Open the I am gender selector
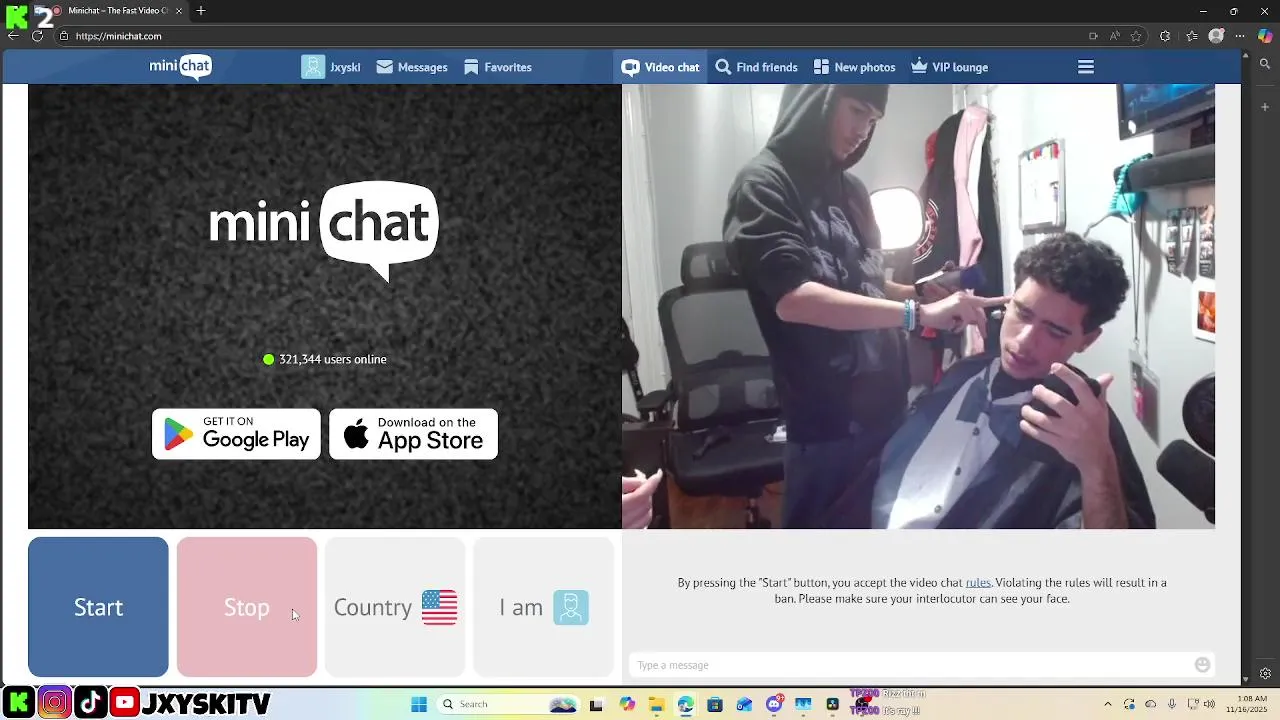 tap(543, 607)
